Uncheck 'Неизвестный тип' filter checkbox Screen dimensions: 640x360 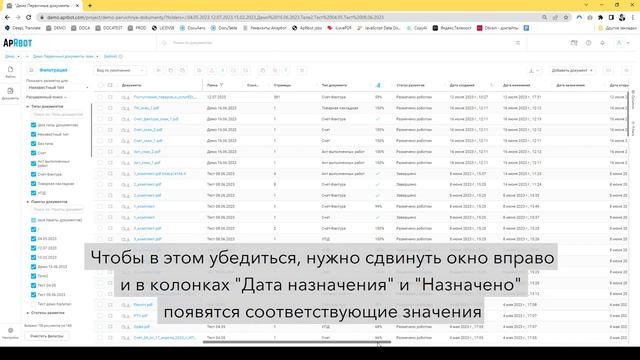(33, 134)
